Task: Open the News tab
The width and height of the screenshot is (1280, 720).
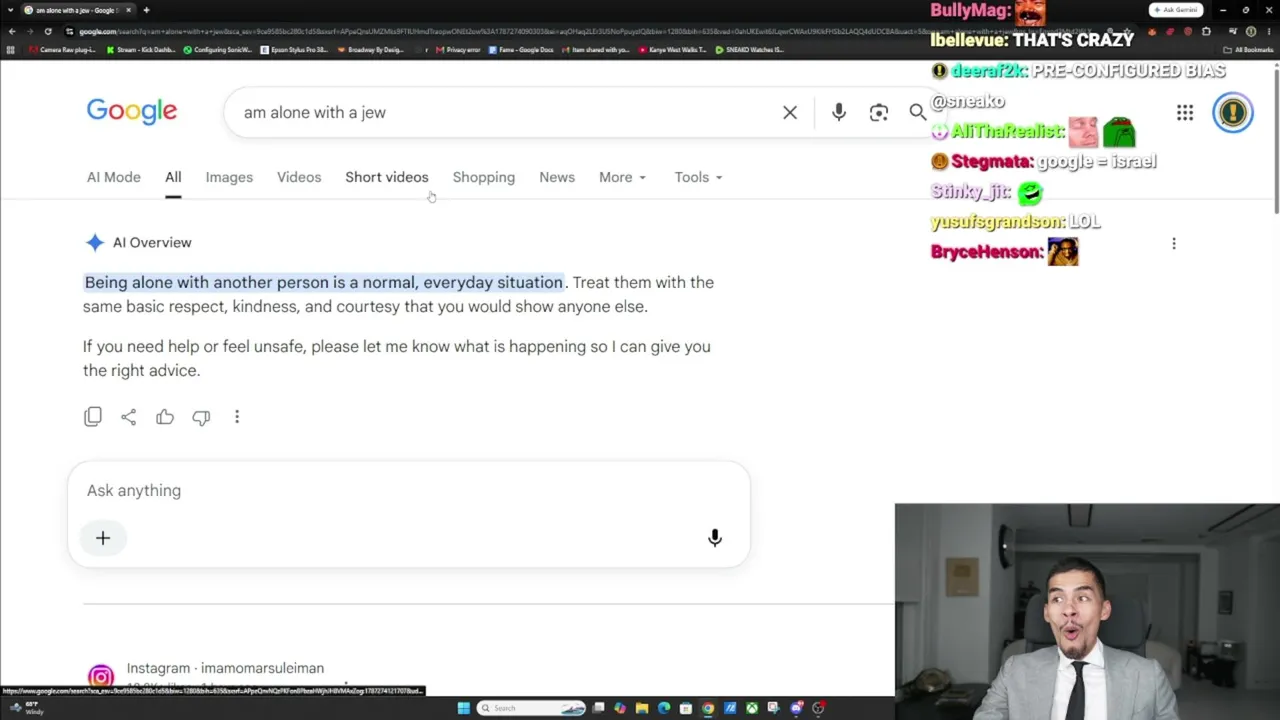Action: [557, 177]
